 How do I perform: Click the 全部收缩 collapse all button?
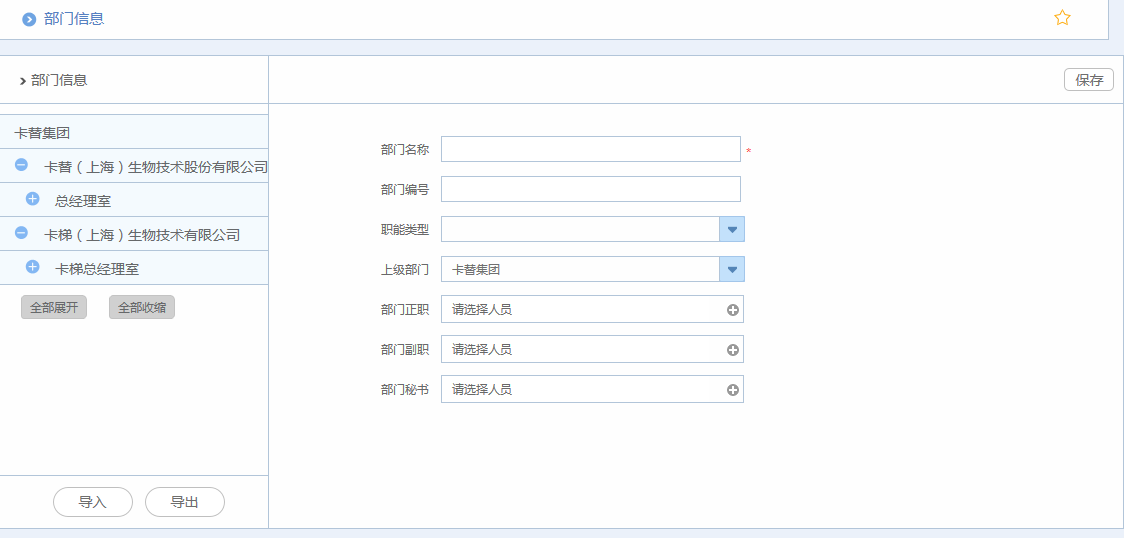[x=142, y=308]
